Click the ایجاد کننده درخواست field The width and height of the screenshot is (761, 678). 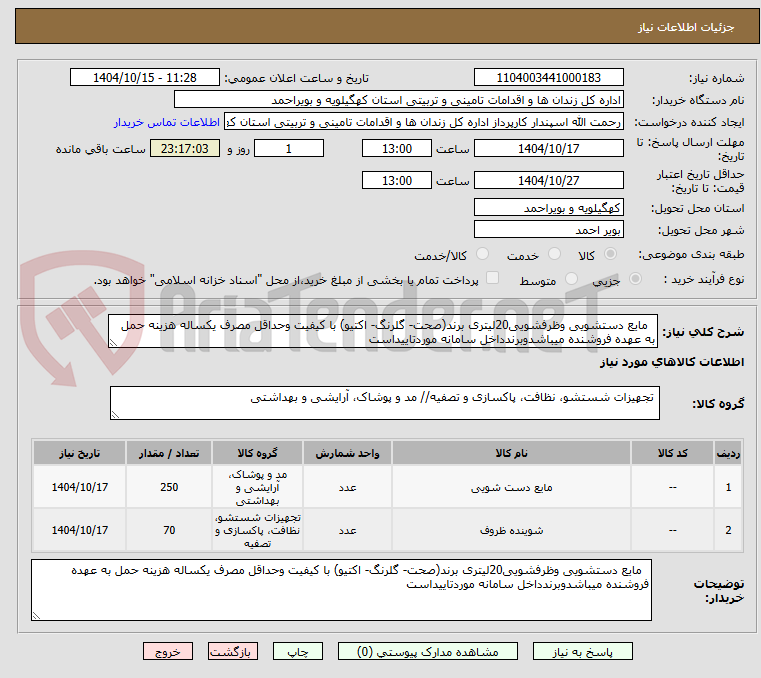tap(423, 122)
